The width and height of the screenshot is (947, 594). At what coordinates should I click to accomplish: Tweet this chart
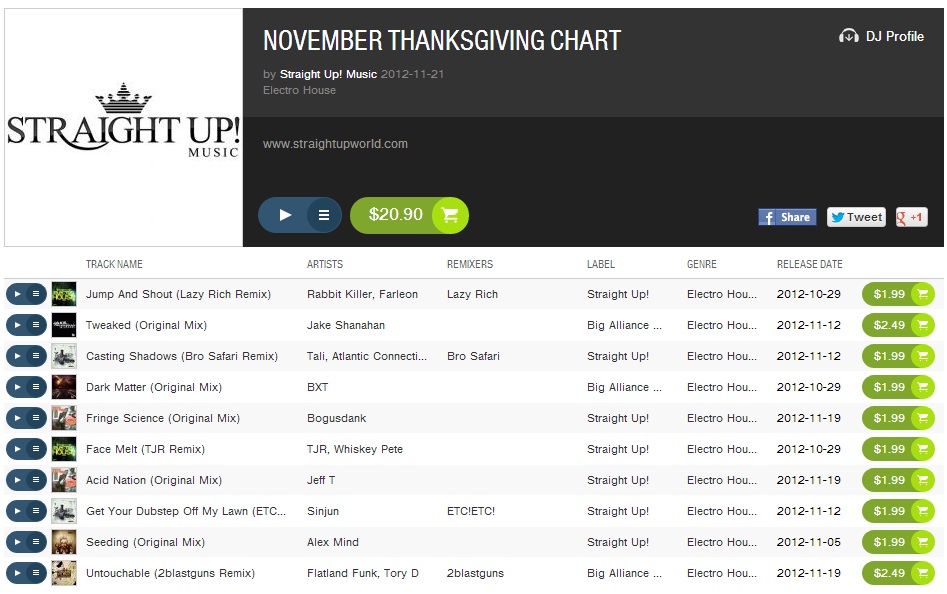[x=856, y=217]
